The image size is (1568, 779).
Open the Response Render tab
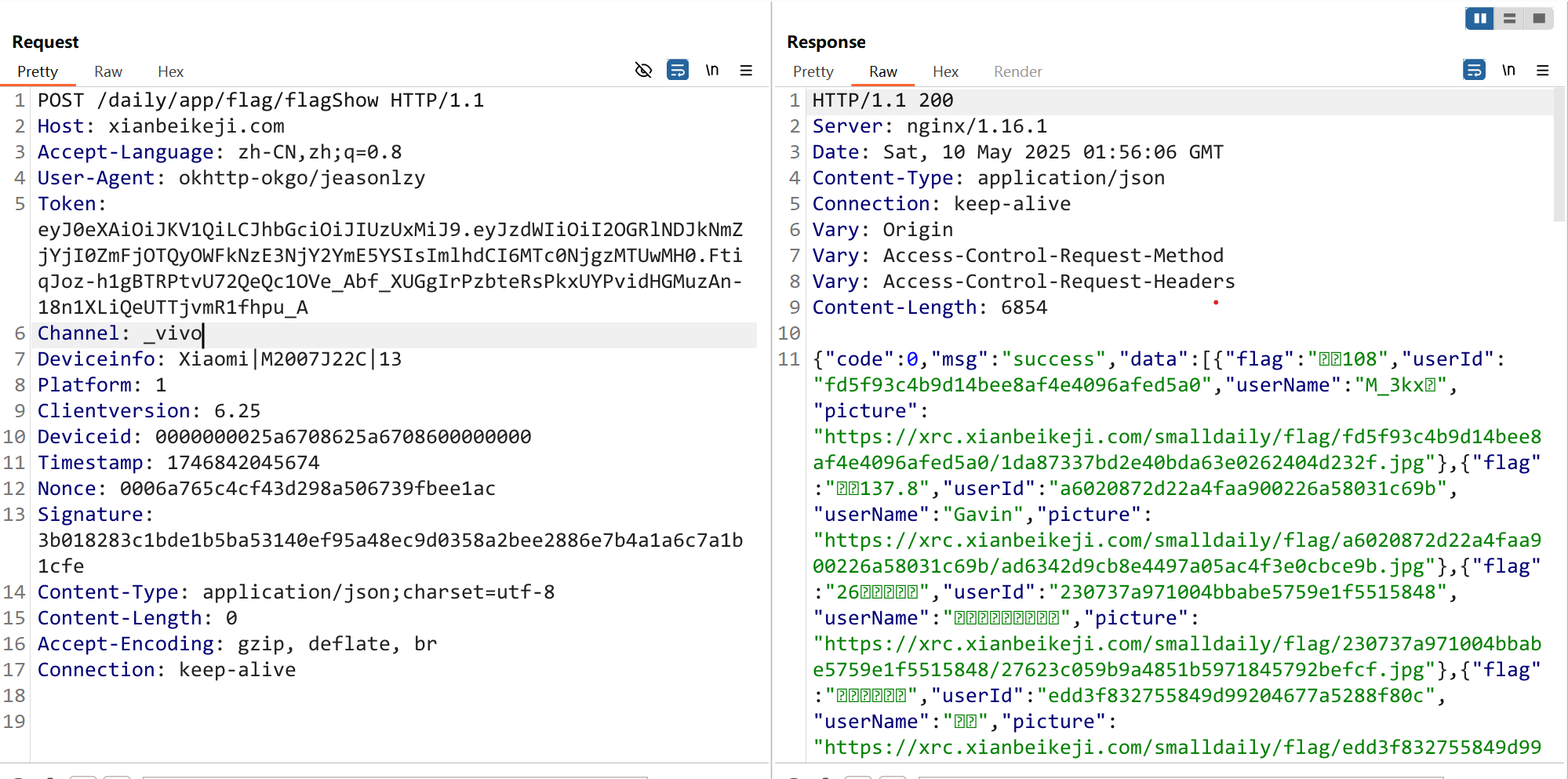[x=1017, y=71]
